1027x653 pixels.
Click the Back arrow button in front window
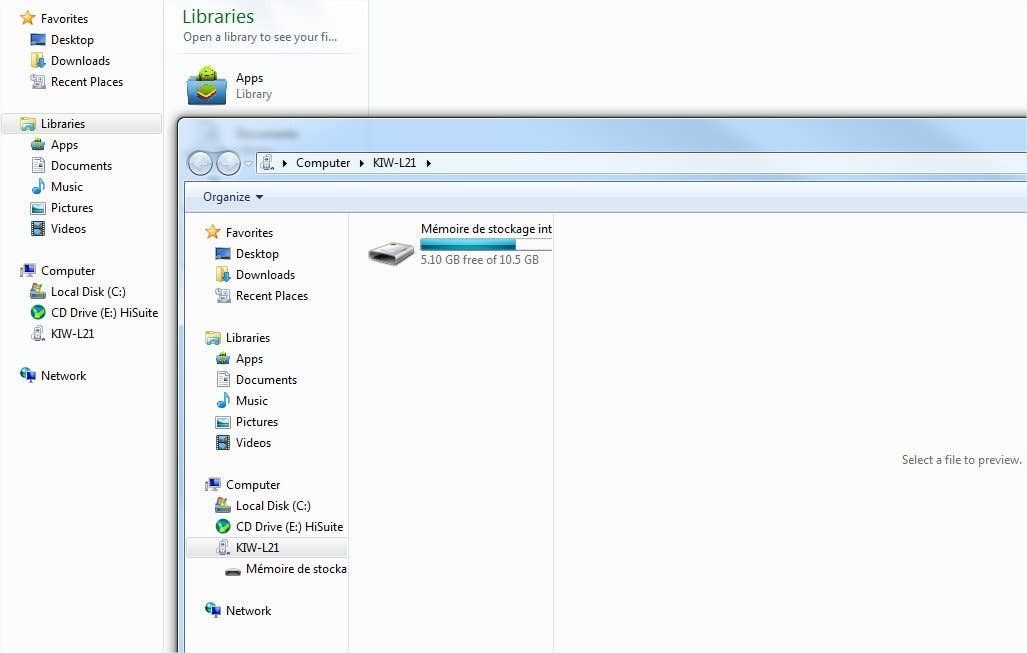tap(200, 163)
